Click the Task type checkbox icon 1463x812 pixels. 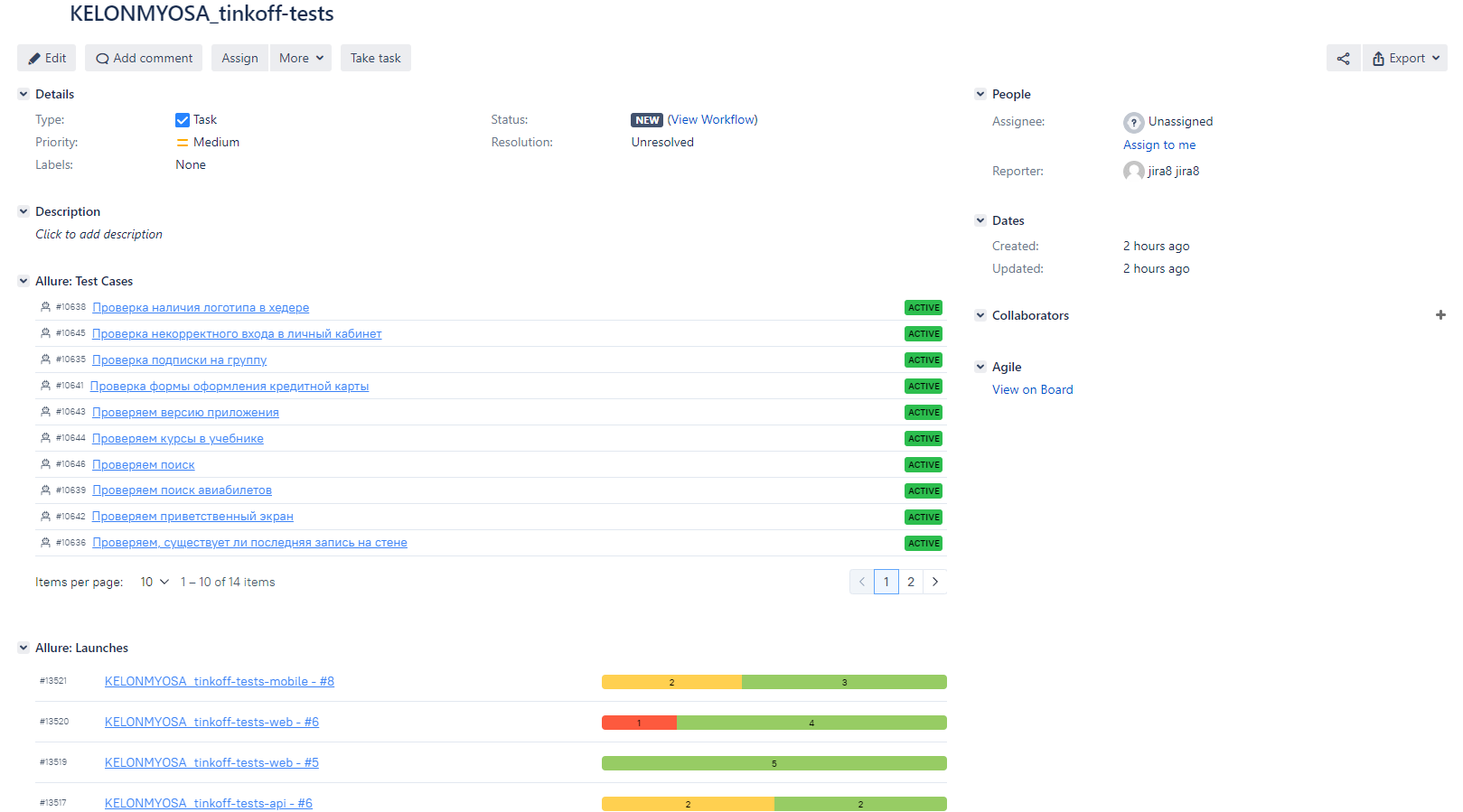click(x=183, y=120)
